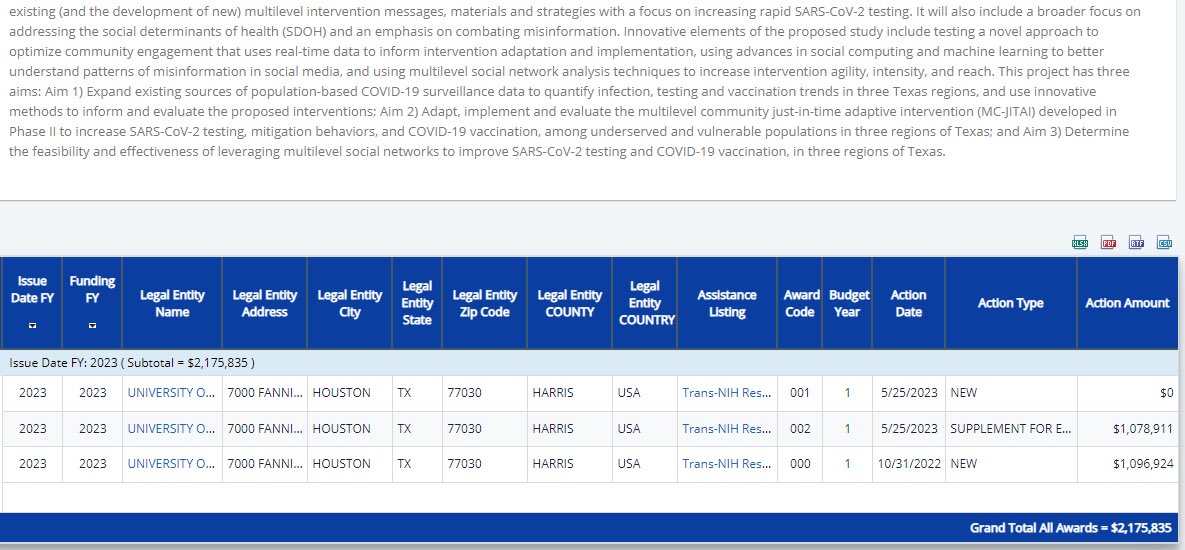Select the Issue Date FY: 2023 subtotal group row

589,363
